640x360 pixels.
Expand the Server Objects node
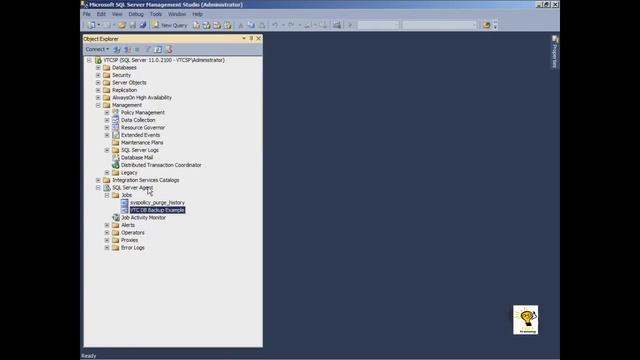[x=98, y=82]
